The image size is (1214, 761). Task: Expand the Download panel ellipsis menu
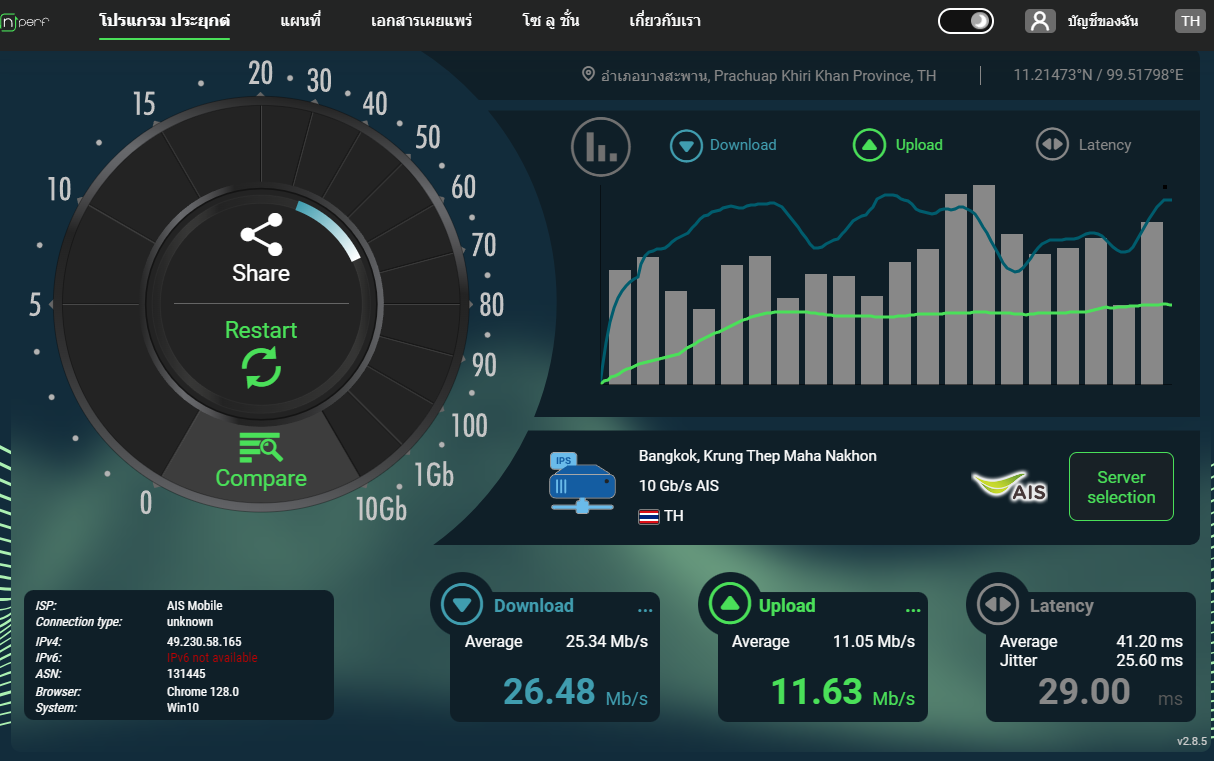point(645,609)
